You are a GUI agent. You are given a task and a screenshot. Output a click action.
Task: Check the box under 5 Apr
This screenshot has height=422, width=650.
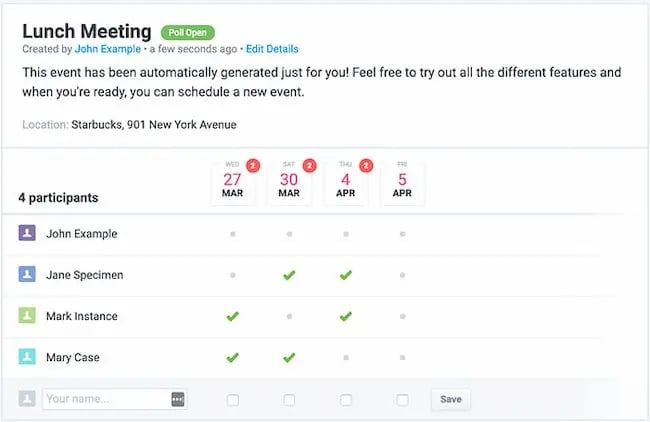[402, 400]
